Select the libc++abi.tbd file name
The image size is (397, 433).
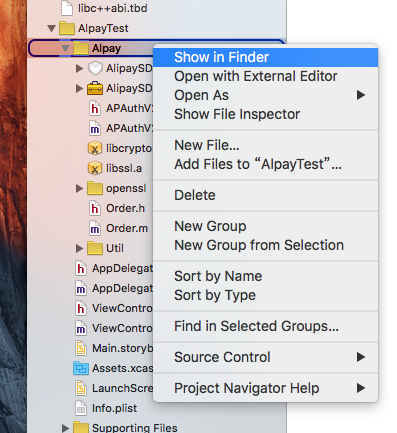[113, 8]
